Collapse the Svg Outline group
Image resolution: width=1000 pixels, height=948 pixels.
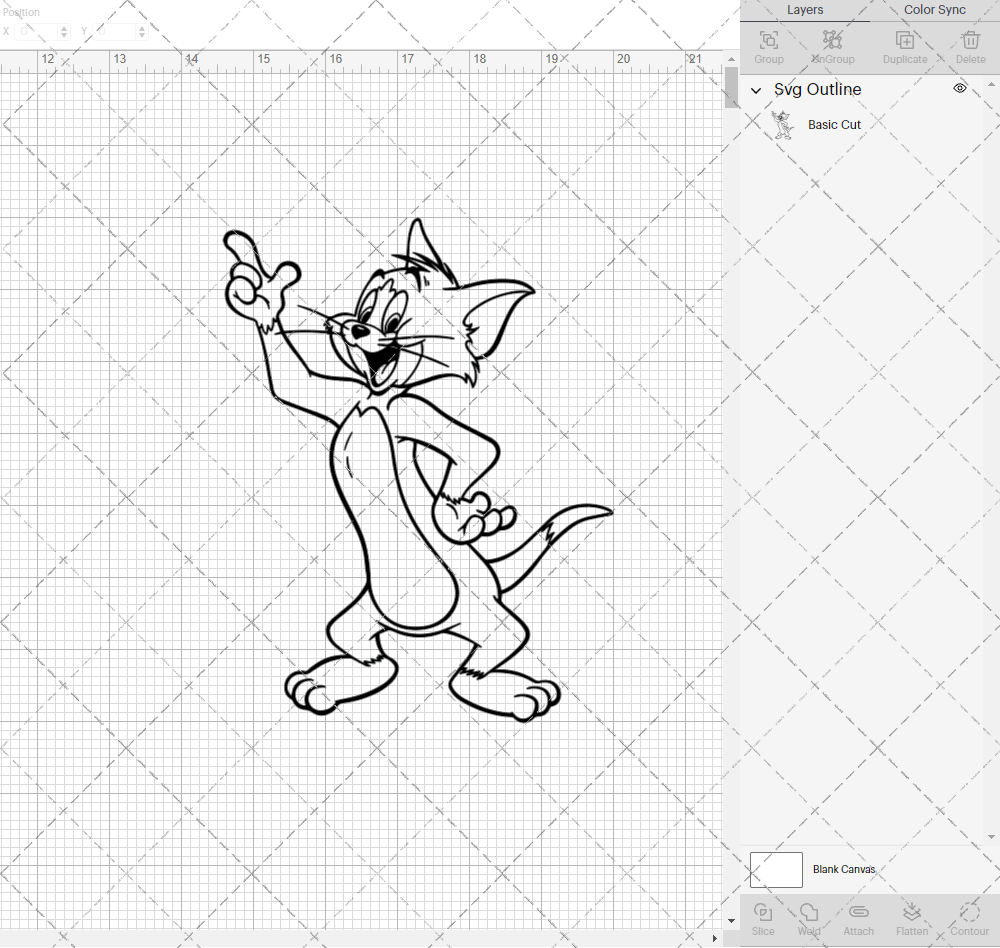tap(757, 90)
